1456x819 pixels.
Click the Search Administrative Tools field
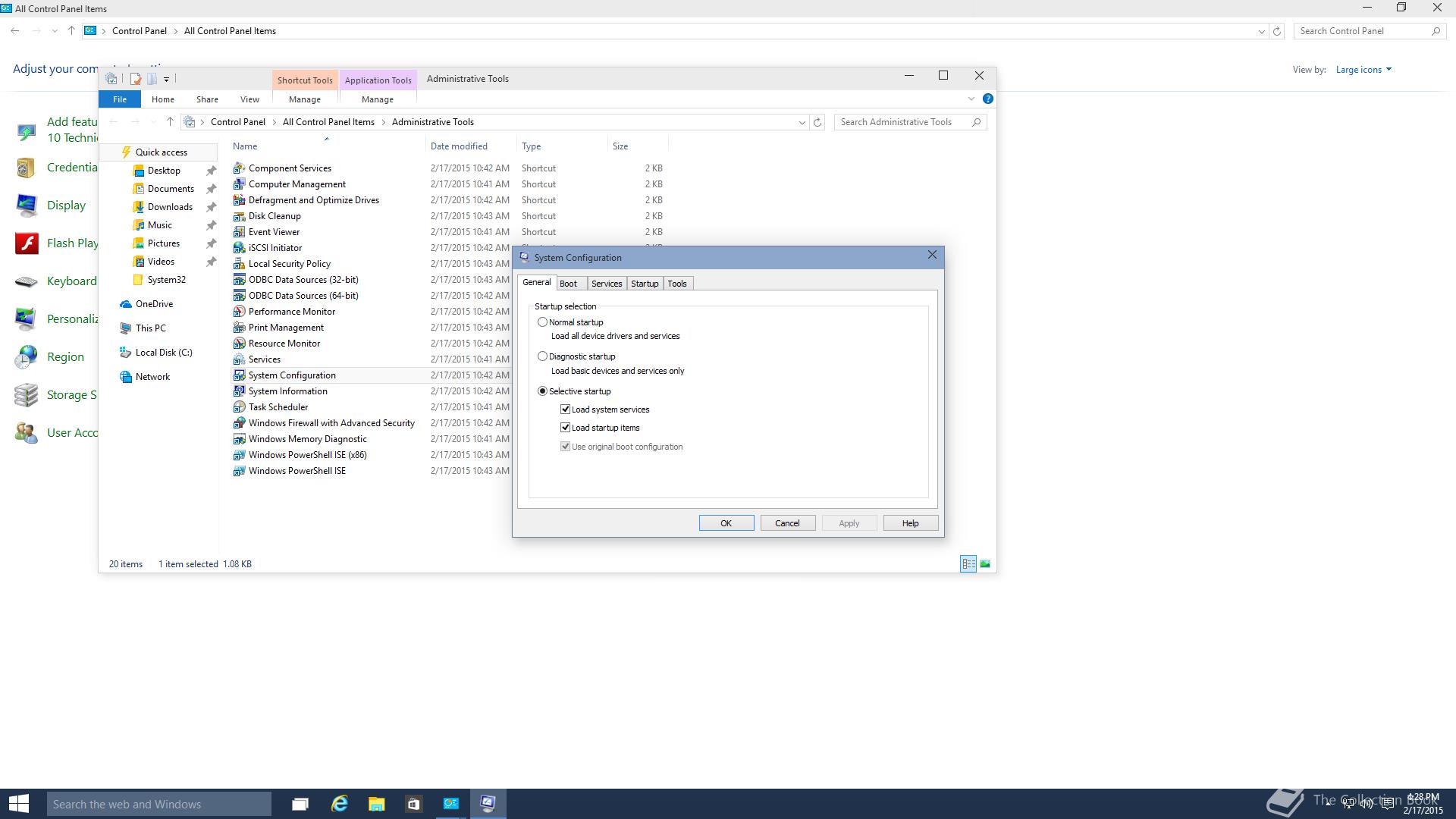[x=910, y=122]
